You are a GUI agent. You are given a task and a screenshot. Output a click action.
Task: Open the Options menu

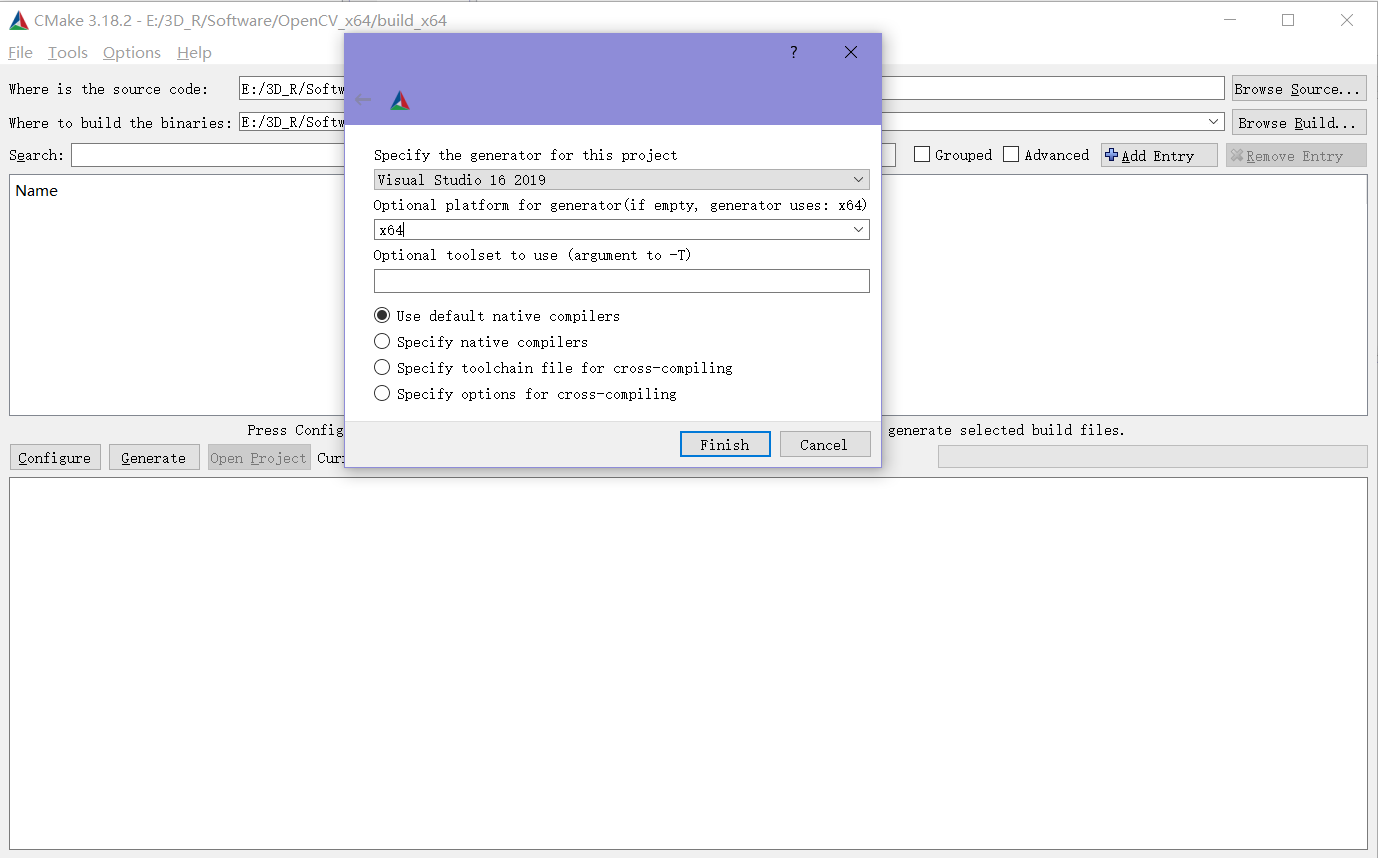pyautogui.click(x=131, y=52)
